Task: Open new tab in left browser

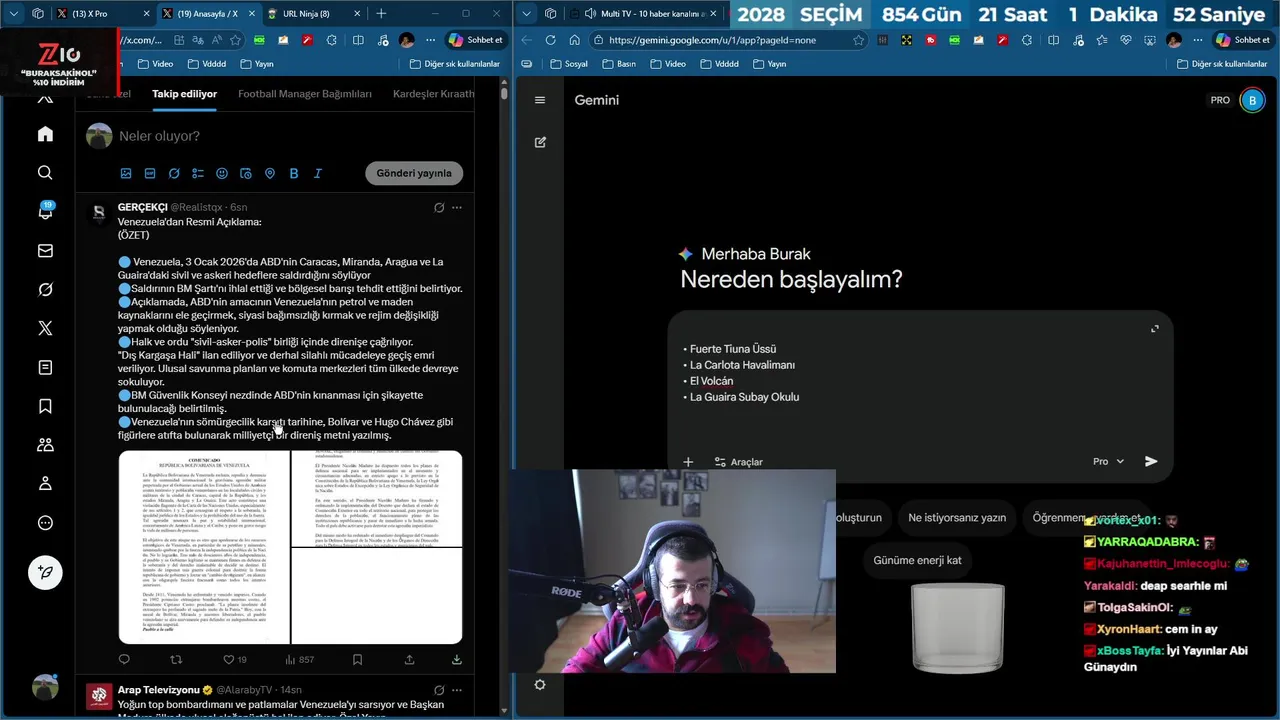Action: pyautogui.click(x=381, y=14)
